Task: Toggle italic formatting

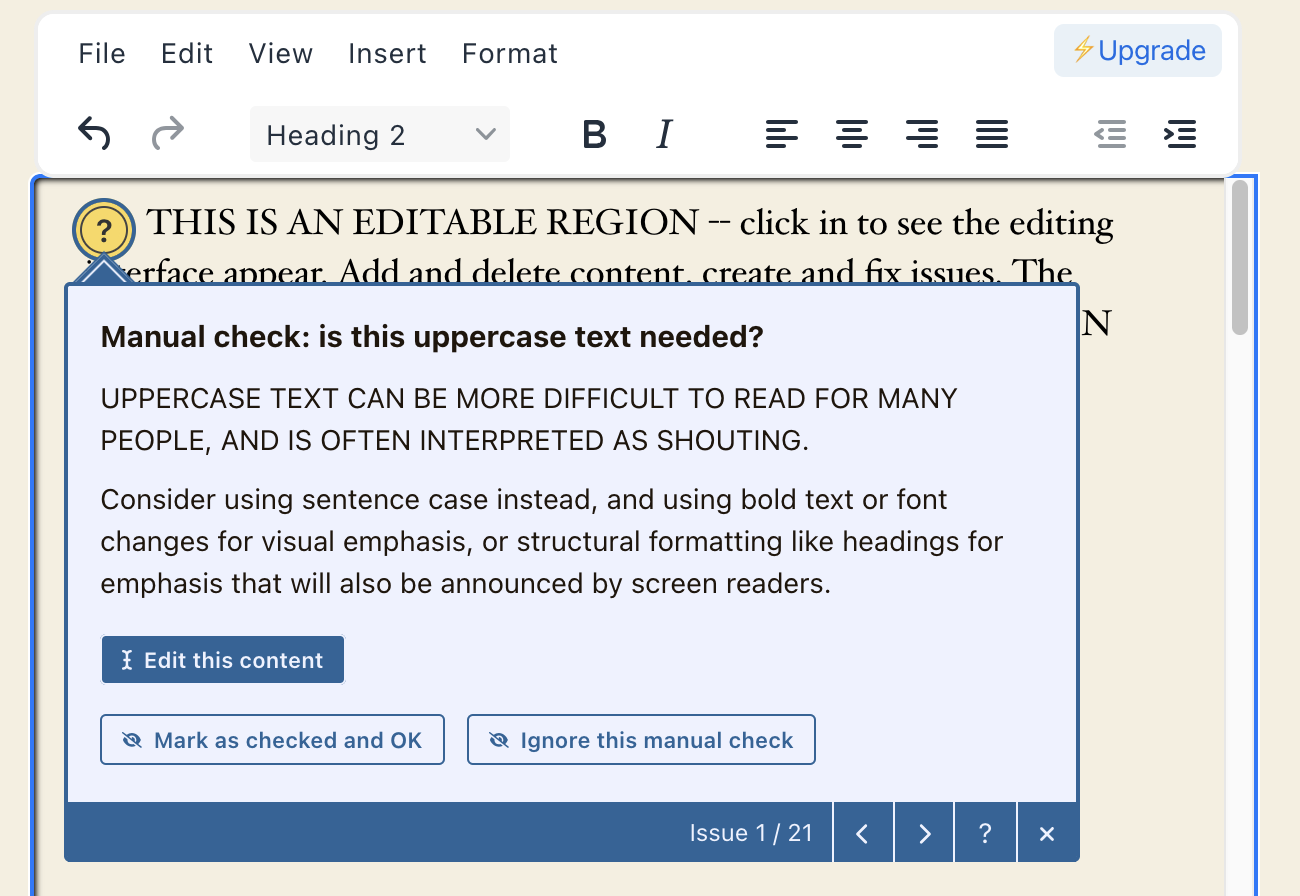Action: 664,134
